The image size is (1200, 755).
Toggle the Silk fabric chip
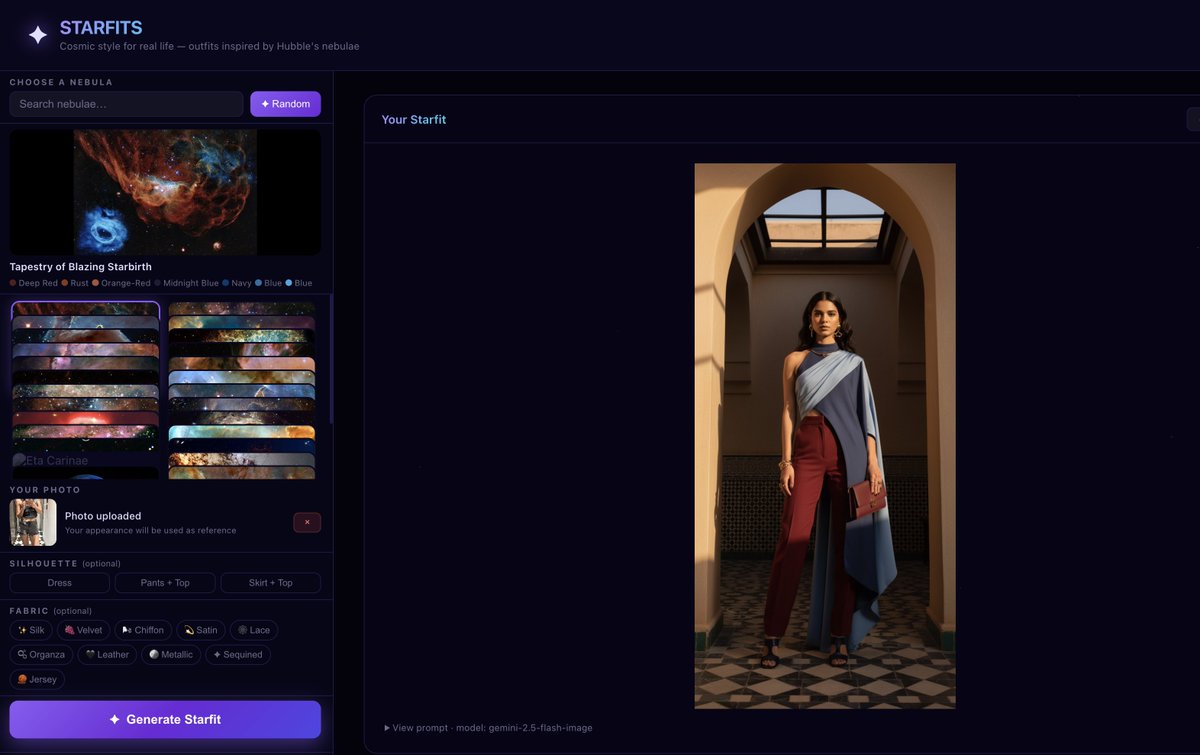coord(31,630)
